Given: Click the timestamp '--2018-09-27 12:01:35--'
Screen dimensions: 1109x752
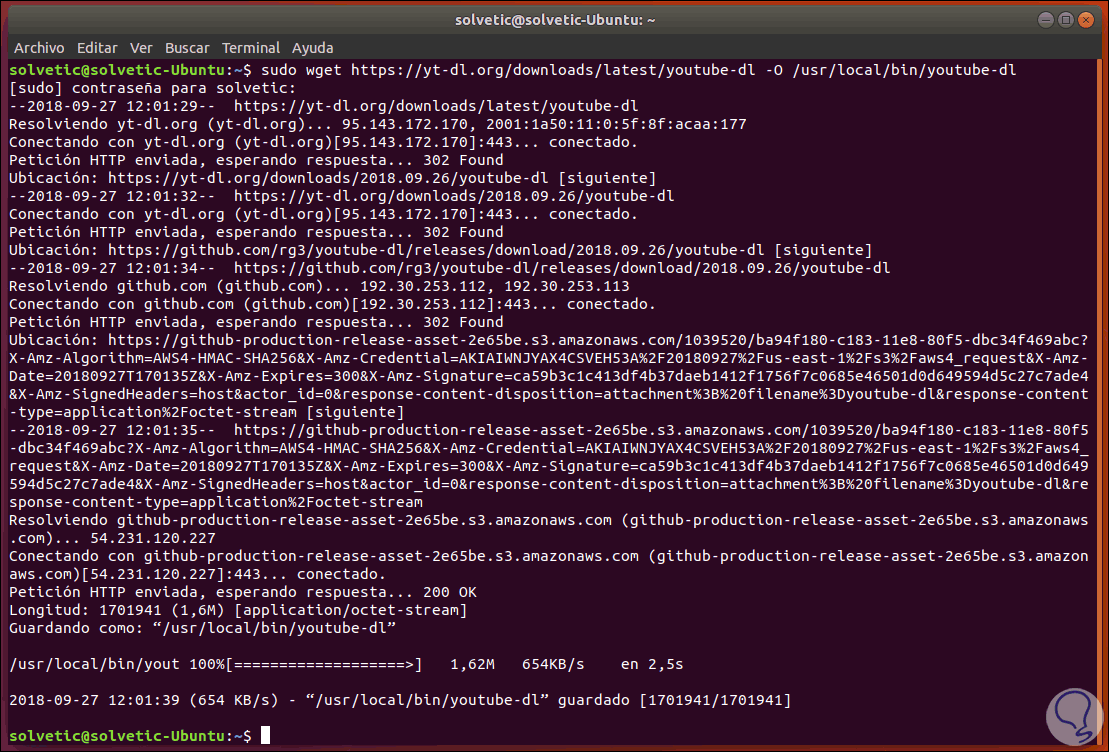Looking at the screenshot, I should [x=112, y=430].
